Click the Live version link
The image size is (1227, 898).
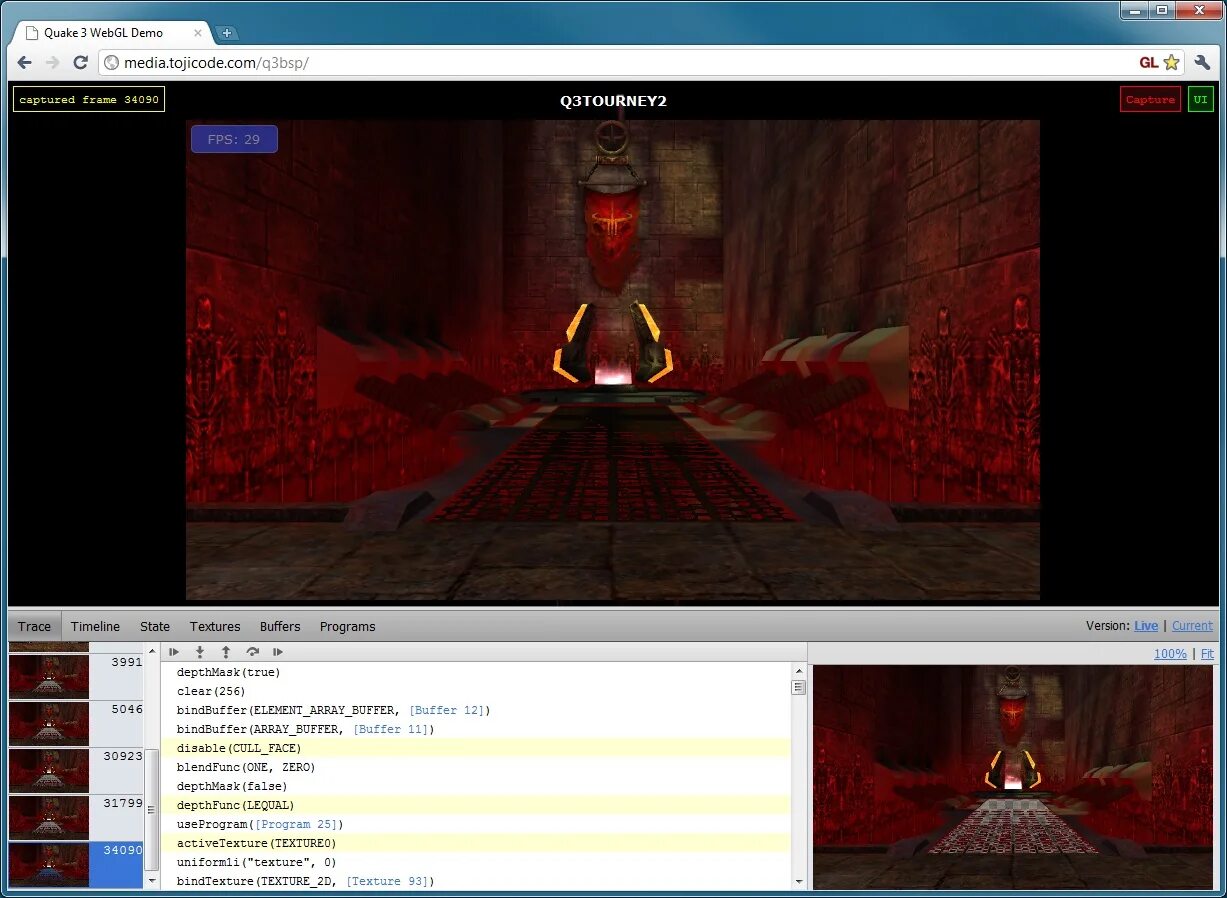1146,626
